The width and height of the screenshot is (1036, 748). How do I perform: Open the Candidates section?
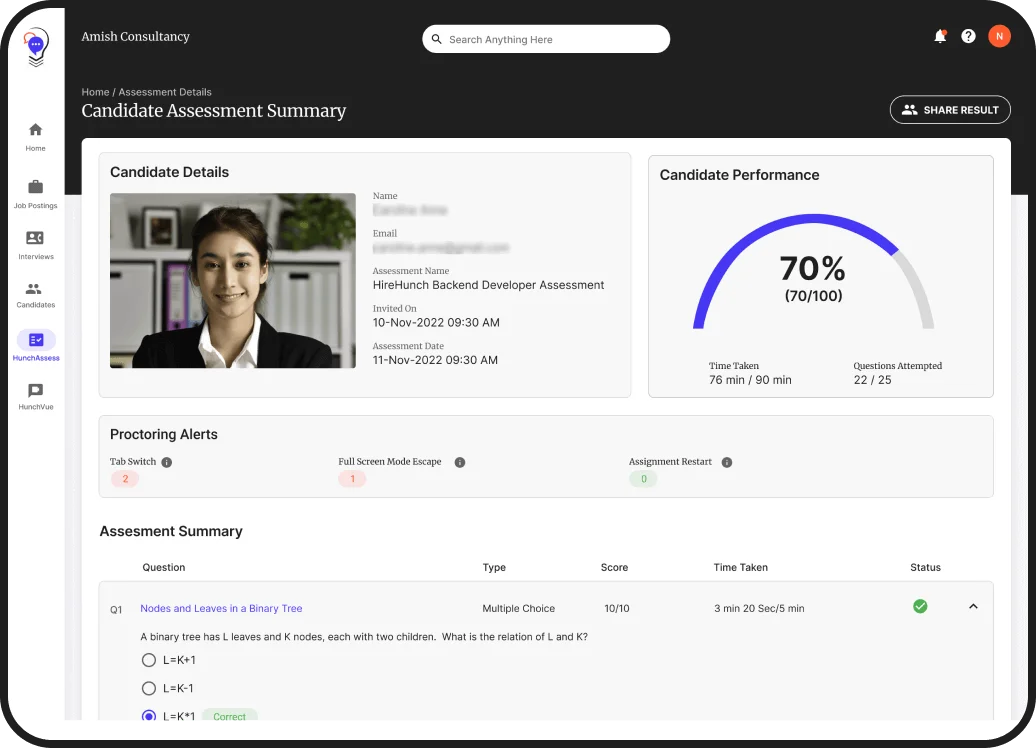pos(35,291)
